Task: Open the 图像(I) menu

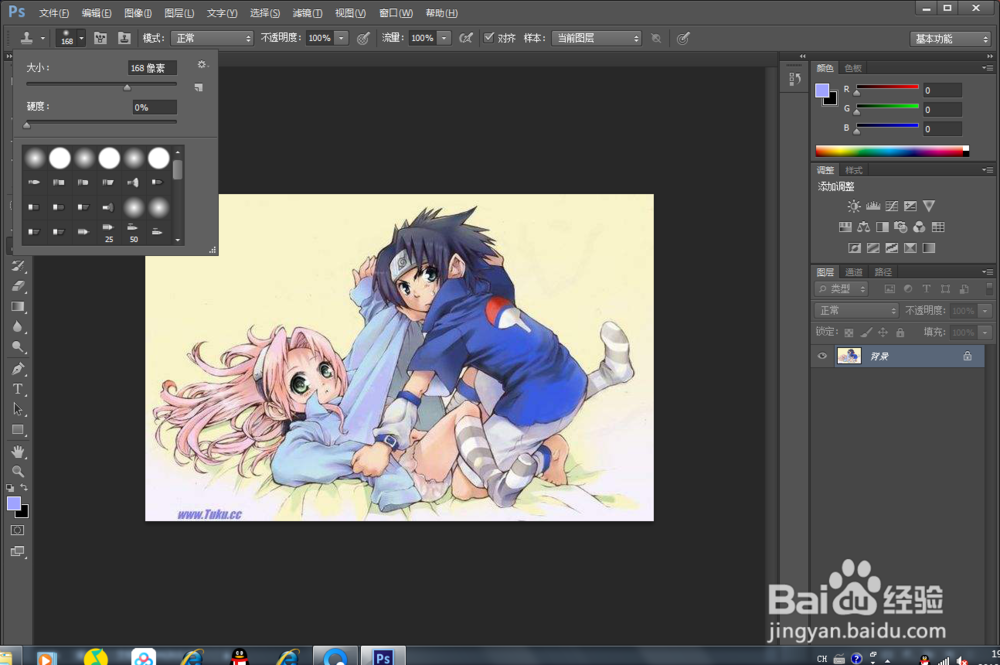Action: coord(138,13)
